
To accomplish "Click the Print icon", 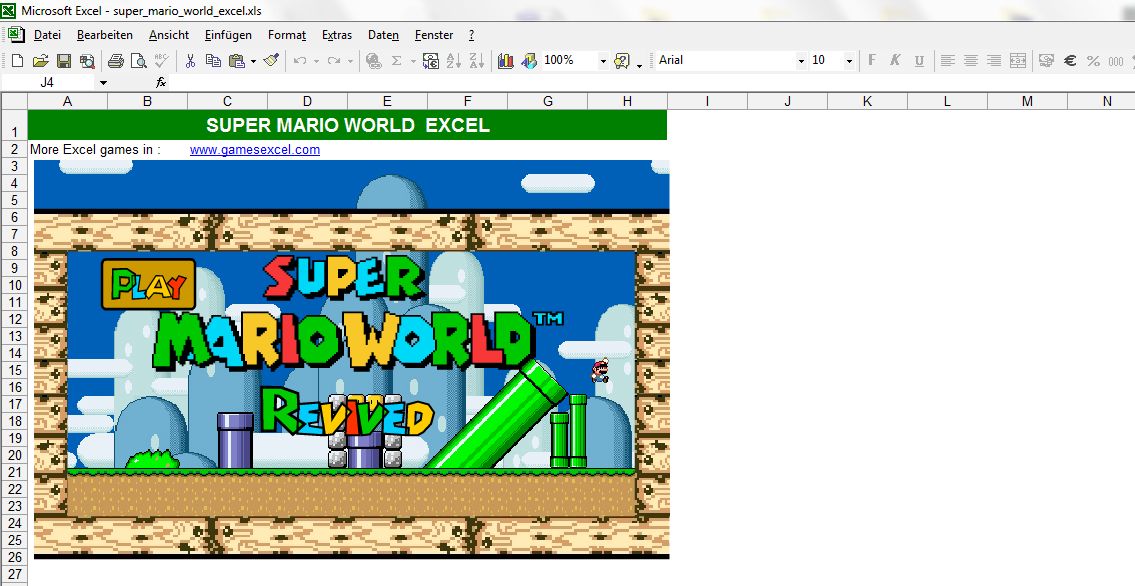I will (x=116, y=61).
